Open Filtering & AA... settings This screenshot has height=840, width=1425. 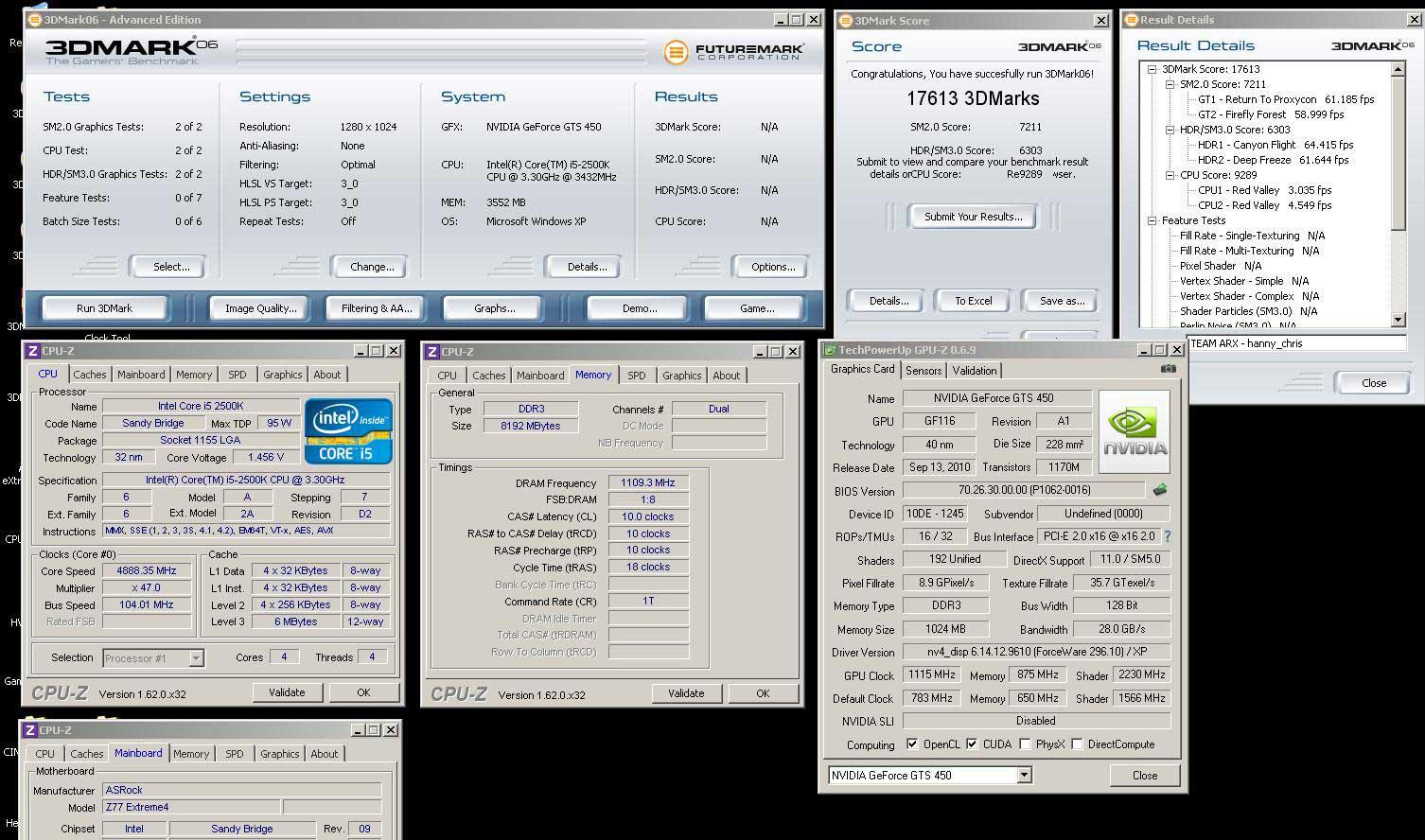[x=377, y=307]
